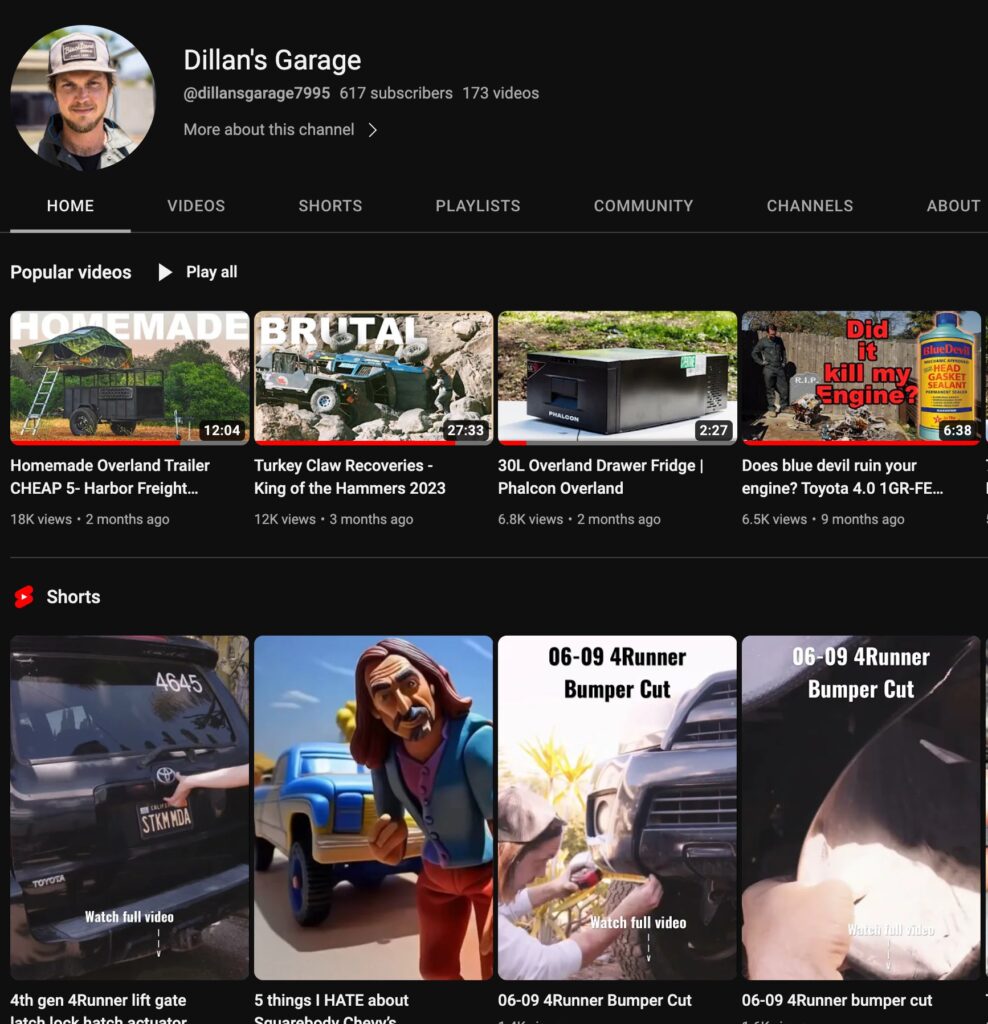Click the progress bar under 30L Fridge video
The width and height of the screenshot is (988, 1024).
pyautogui.click(x=617, y=443)
